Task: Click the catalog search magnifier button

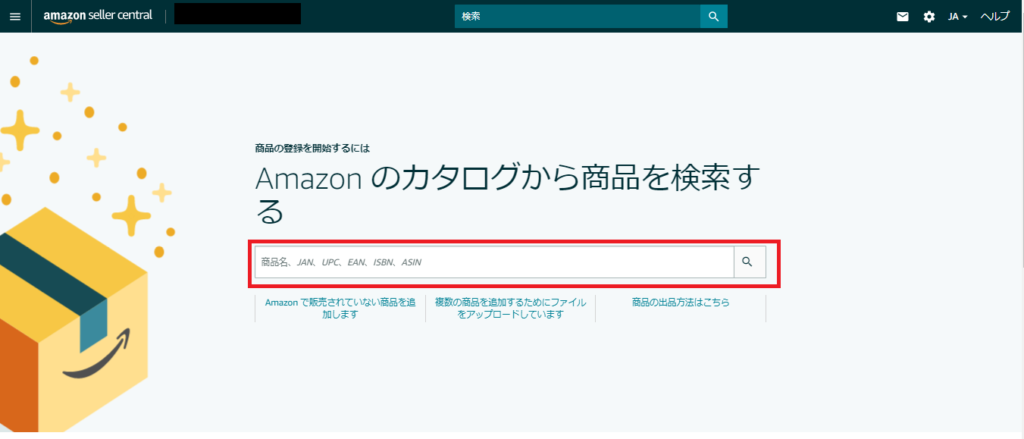Action: click(x=749, y=262)
